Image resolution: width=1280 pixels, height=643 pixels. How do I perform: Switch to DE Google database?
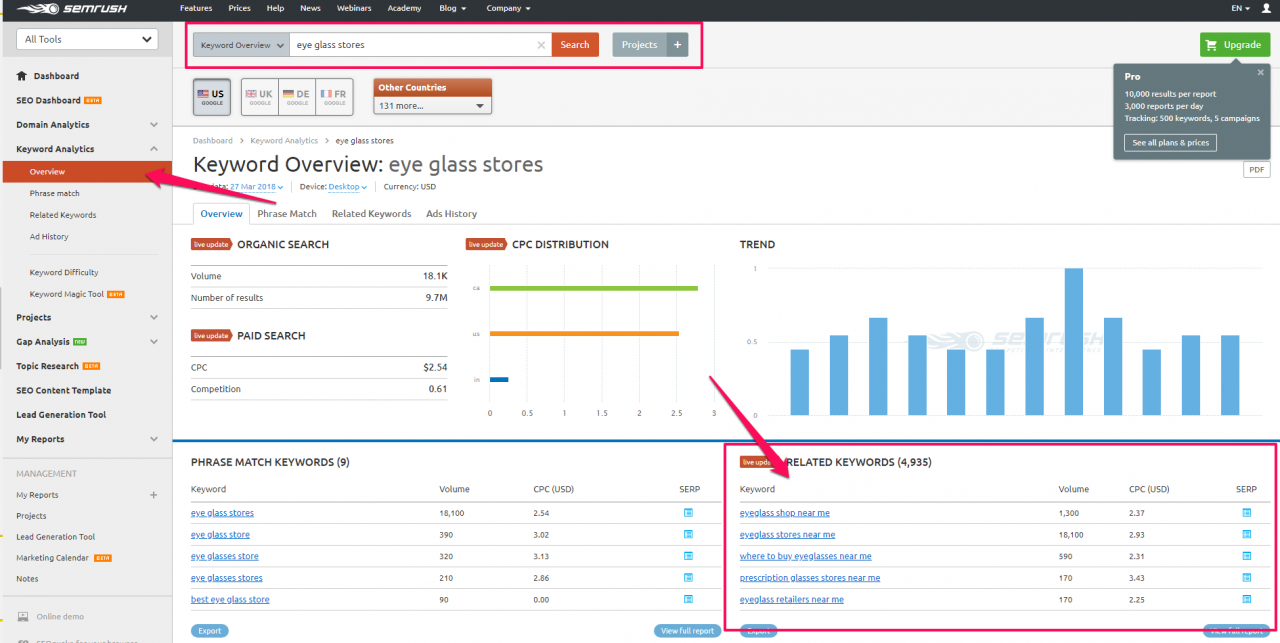(296, 97)
